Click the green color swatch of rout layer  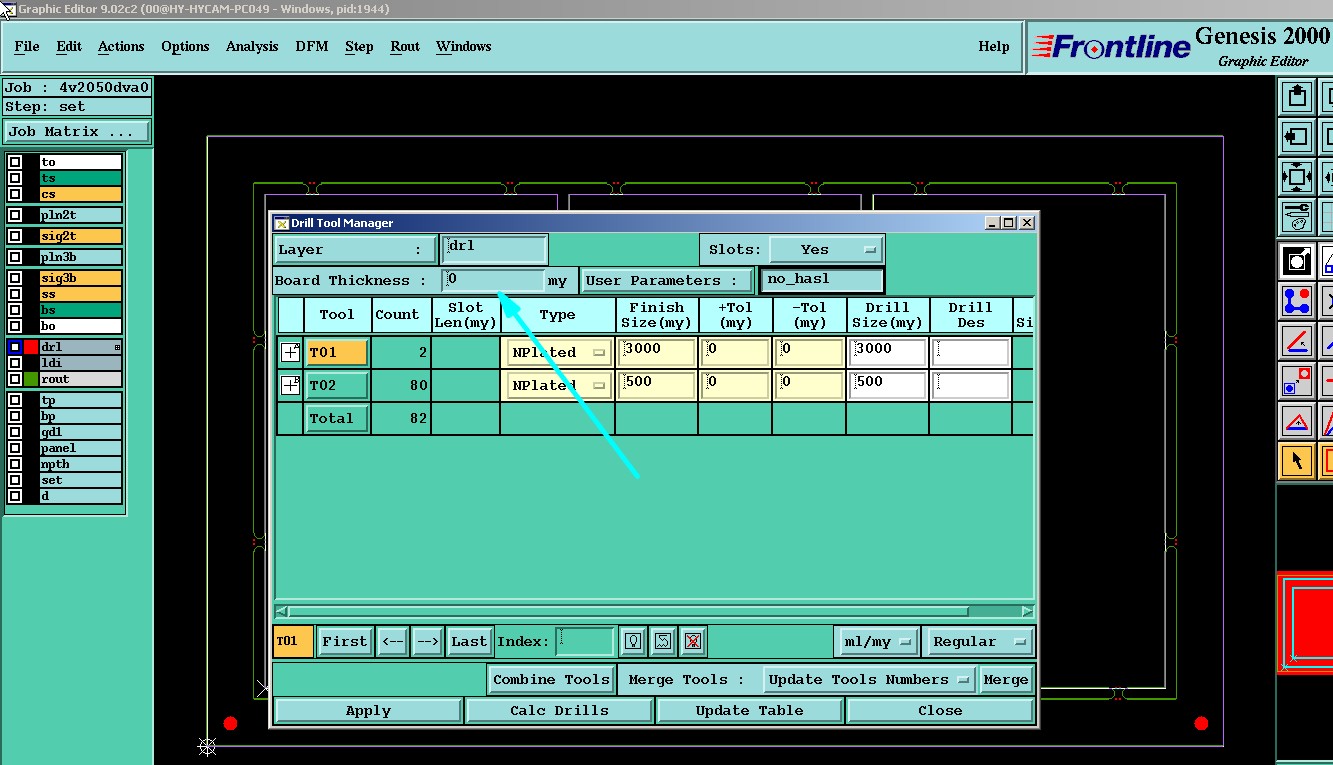[x=31, y=379]
